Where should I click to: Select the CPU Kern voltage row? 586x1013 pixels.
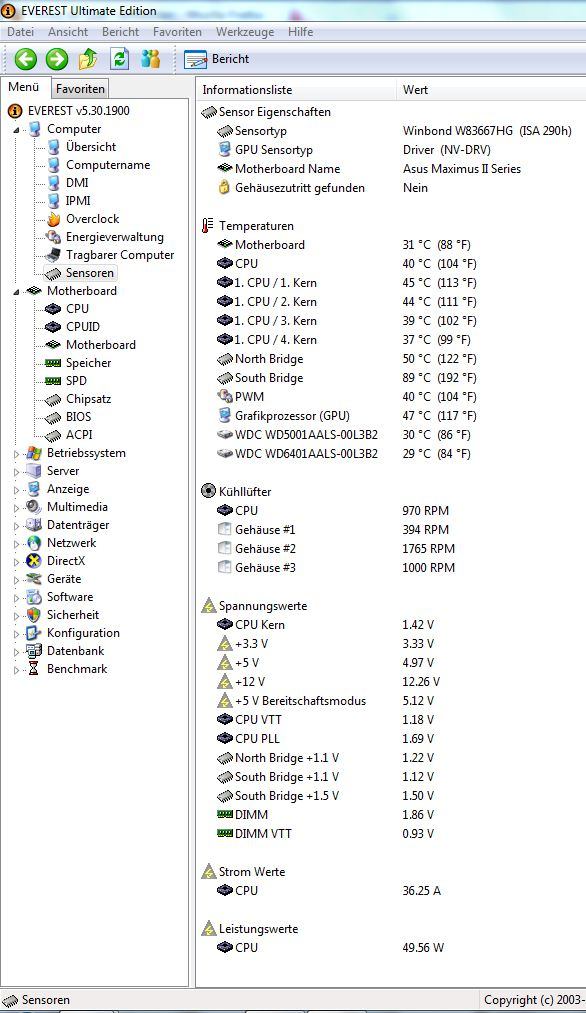(x=391, y=625)
